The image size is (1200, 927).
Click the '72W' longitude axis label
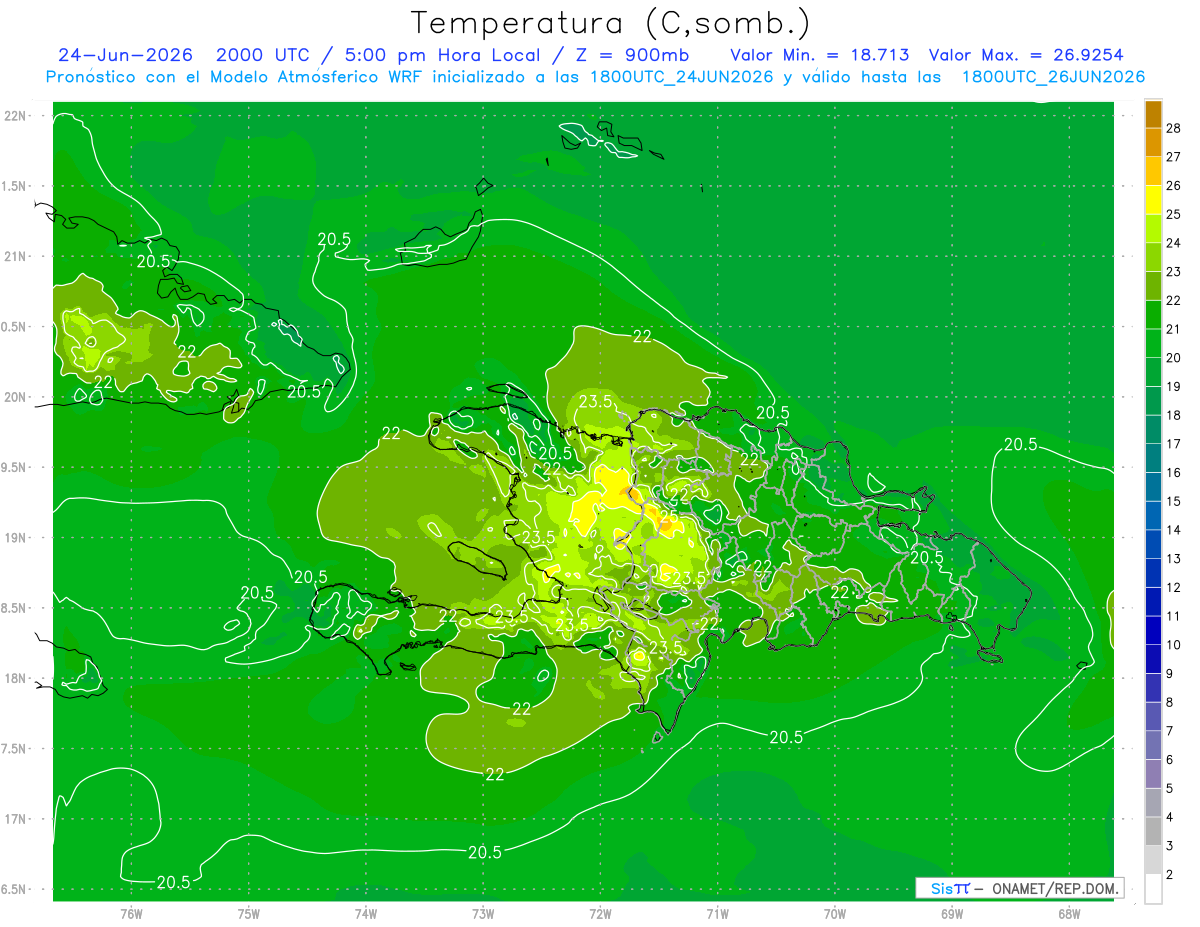tap(600, 914)
